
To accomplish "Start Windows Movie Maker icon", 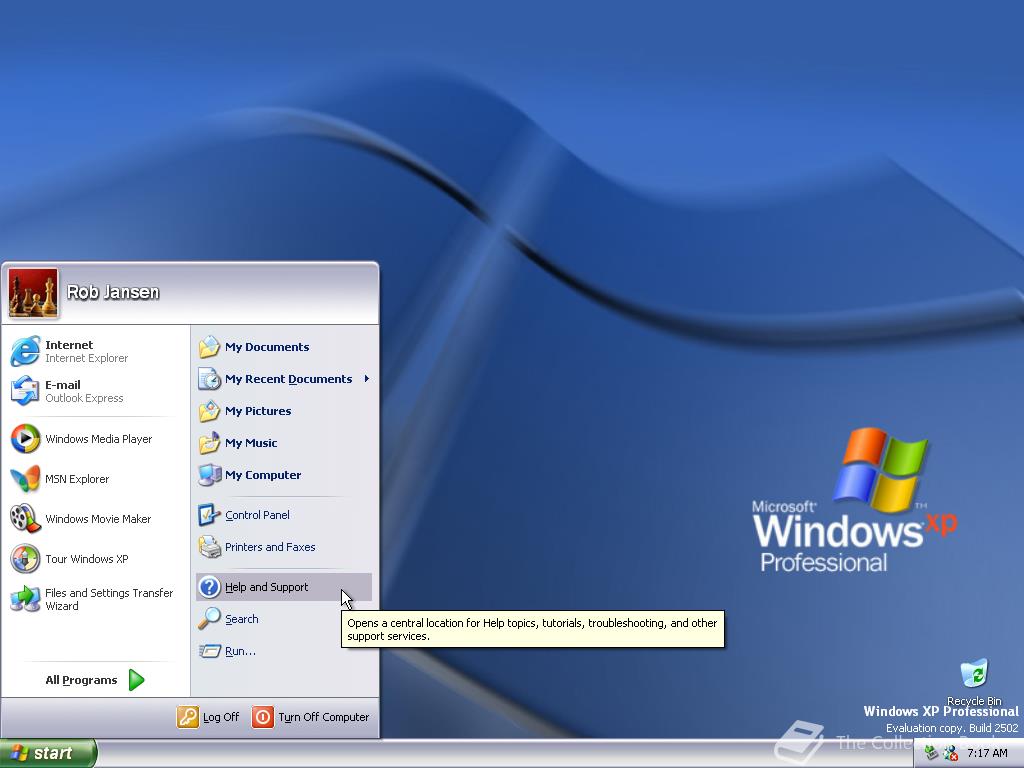I will coord(25,519).
